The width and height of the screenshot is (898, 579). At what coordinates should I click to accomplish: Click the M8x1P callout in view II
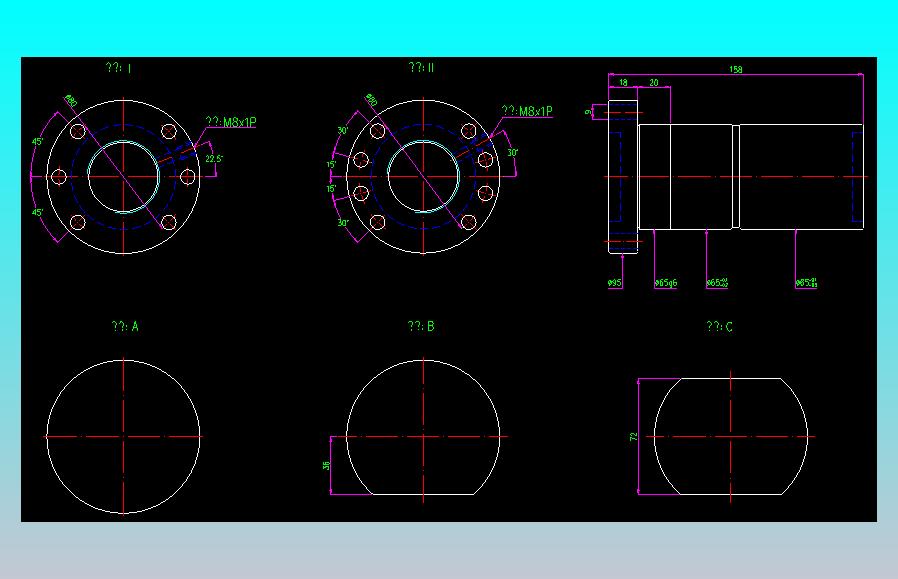[527, 111]
